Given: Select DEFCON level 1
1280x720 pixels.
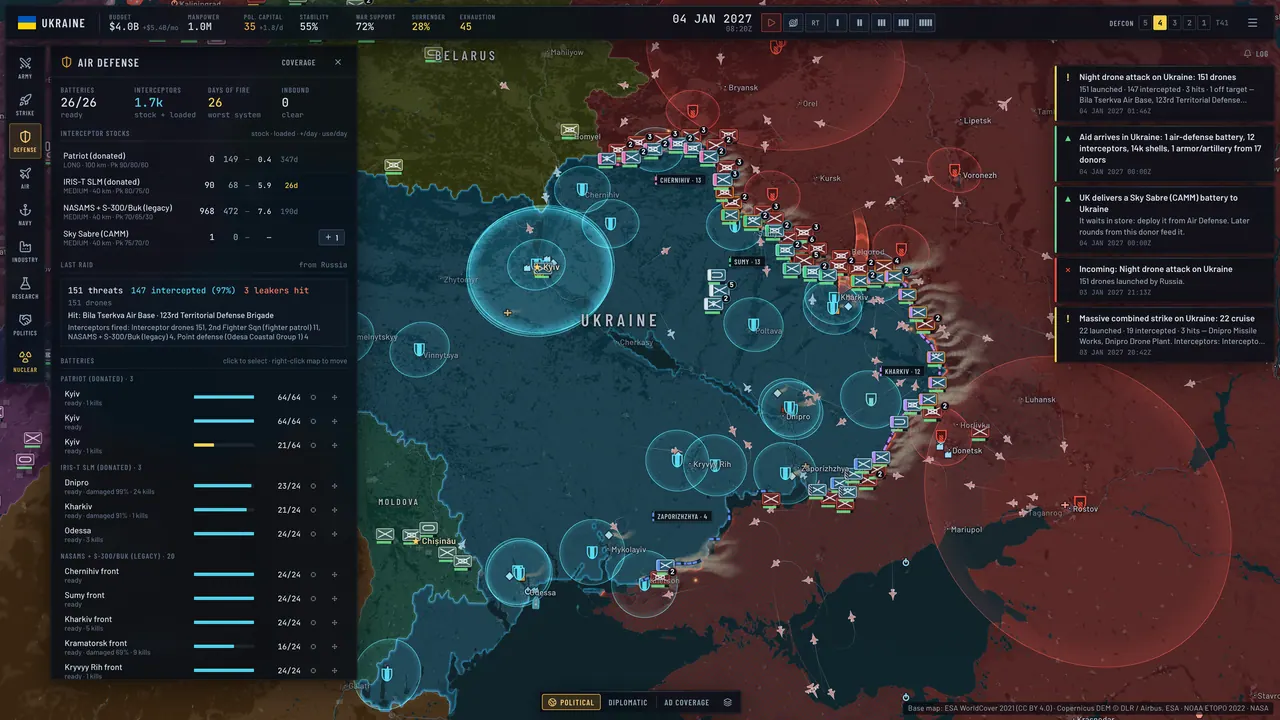Looking at the screenshot, I should coord(1204,23).
